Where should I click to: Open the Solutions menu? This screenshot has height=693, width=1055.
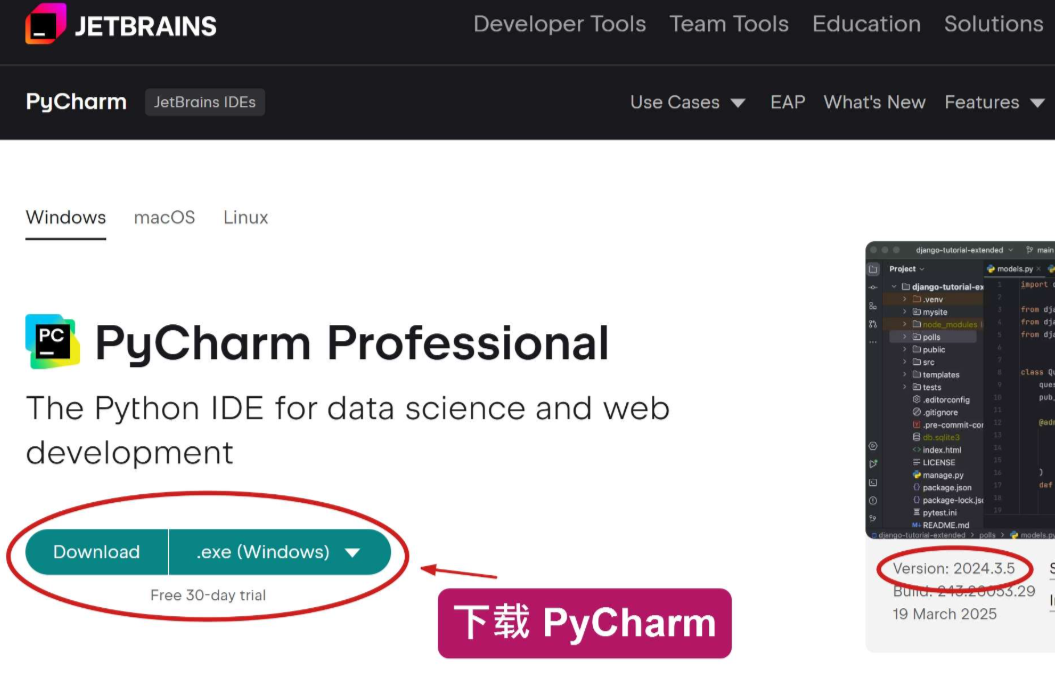(993, 24)
